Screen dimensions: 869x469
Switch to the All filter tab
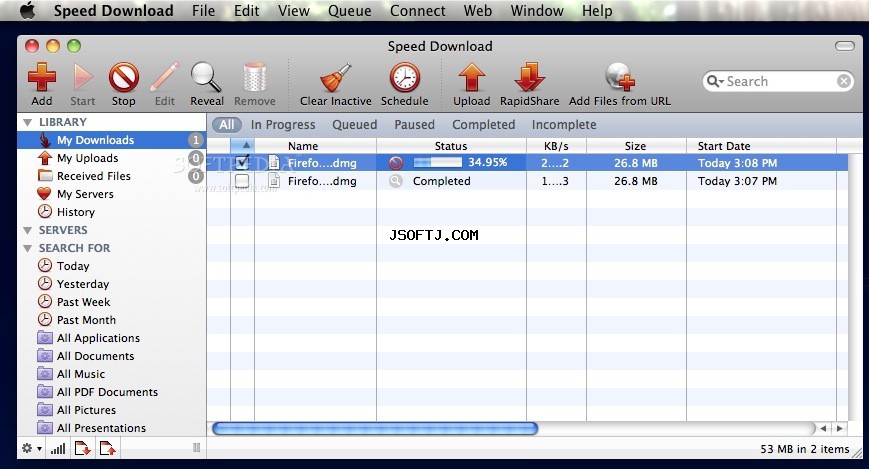(226, 125)
